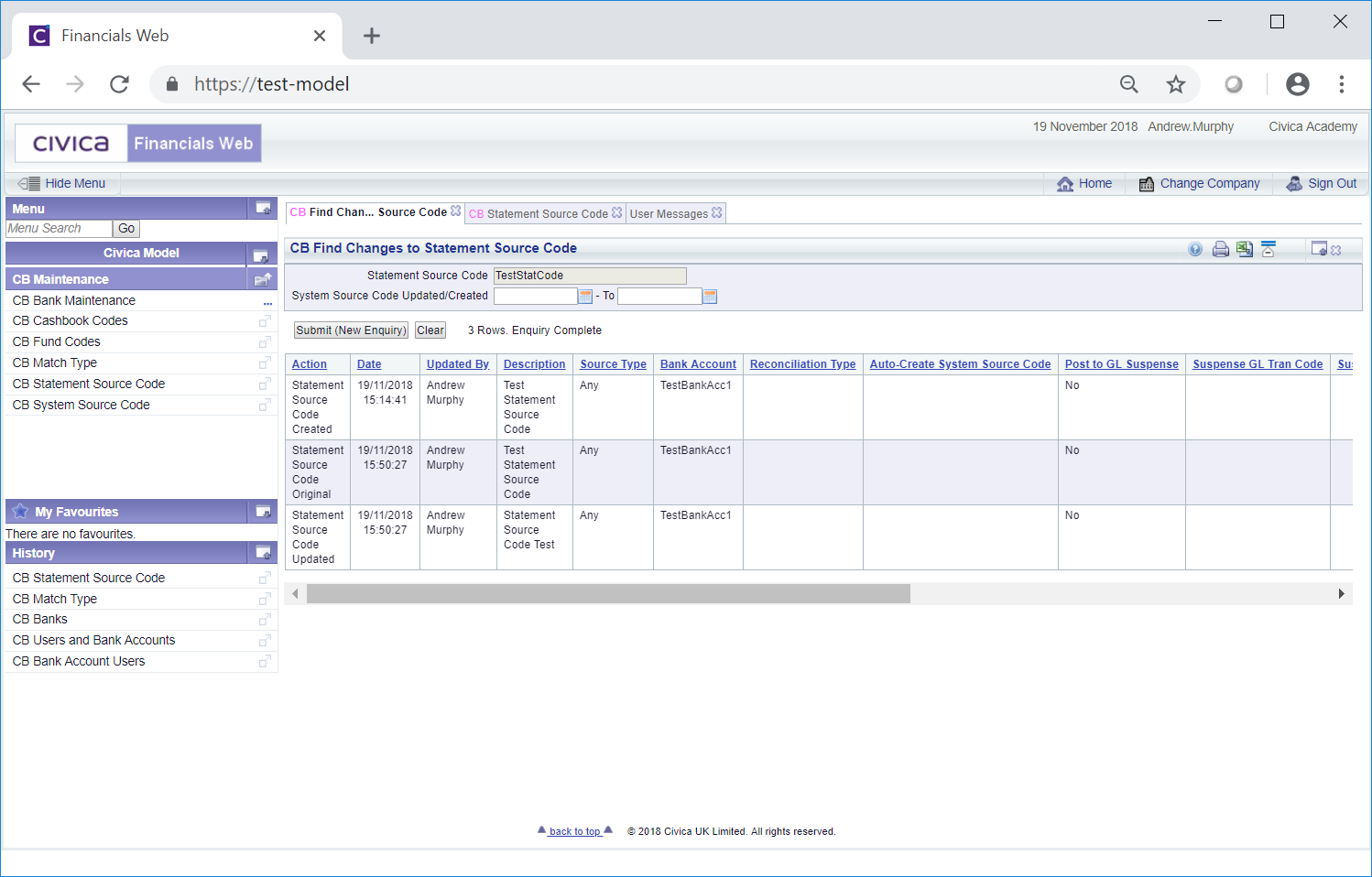Screen dimensions: 1372x877
Task: Open CB Bank Maintenance menu item
Action: point(74,300)
